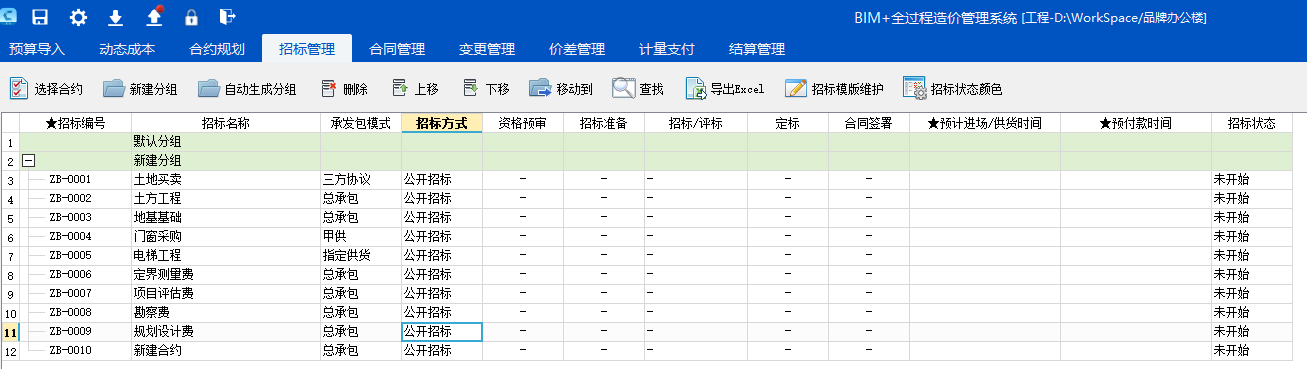The width and height of the screenshot is (1307, 369).
Task: Click 招标准备 column header
Action: 603,123
